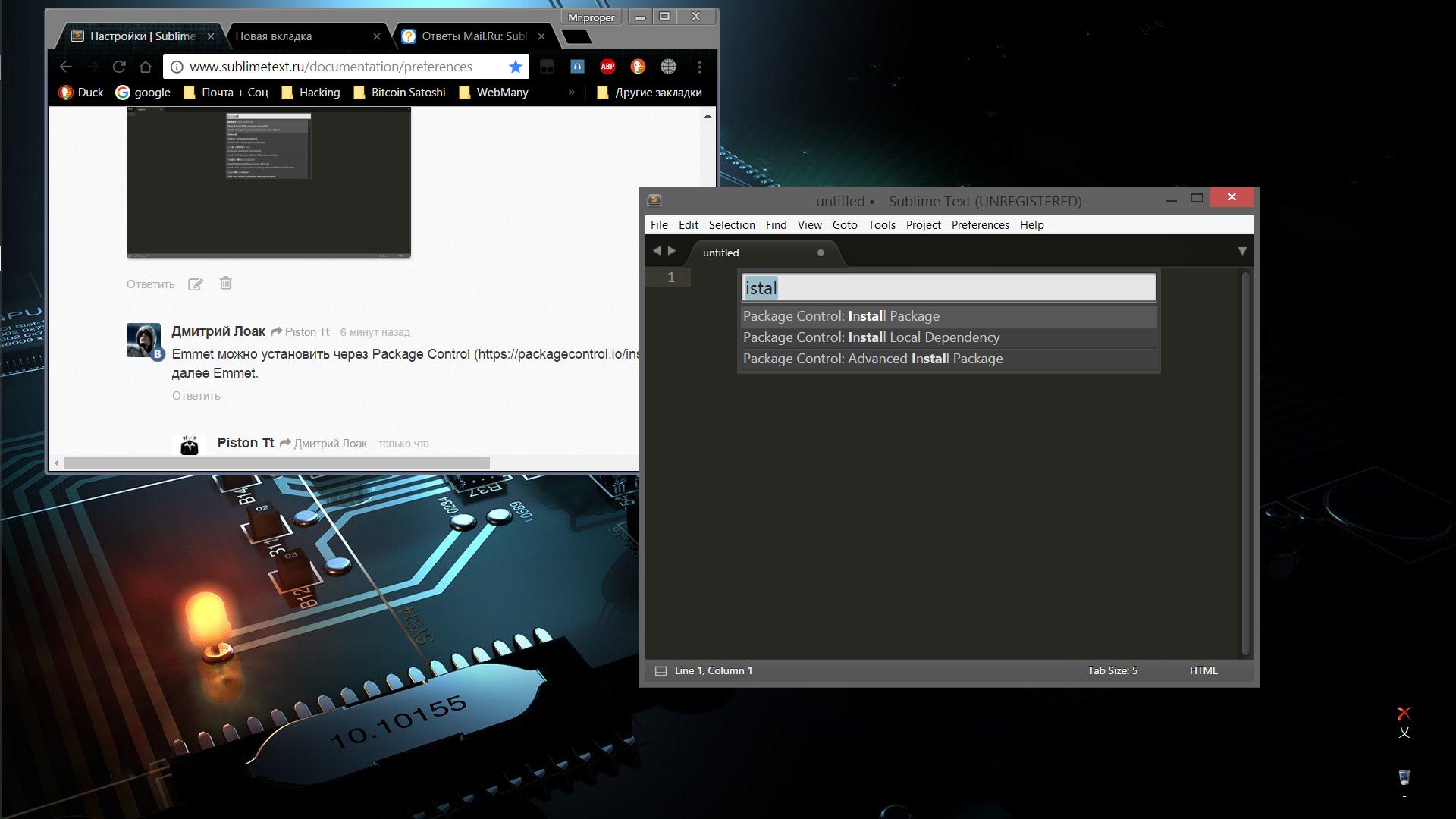Open Help menu in Sublime Text
The width and height of the screenshot is (1456, 819).
(x=1031, y=225)
